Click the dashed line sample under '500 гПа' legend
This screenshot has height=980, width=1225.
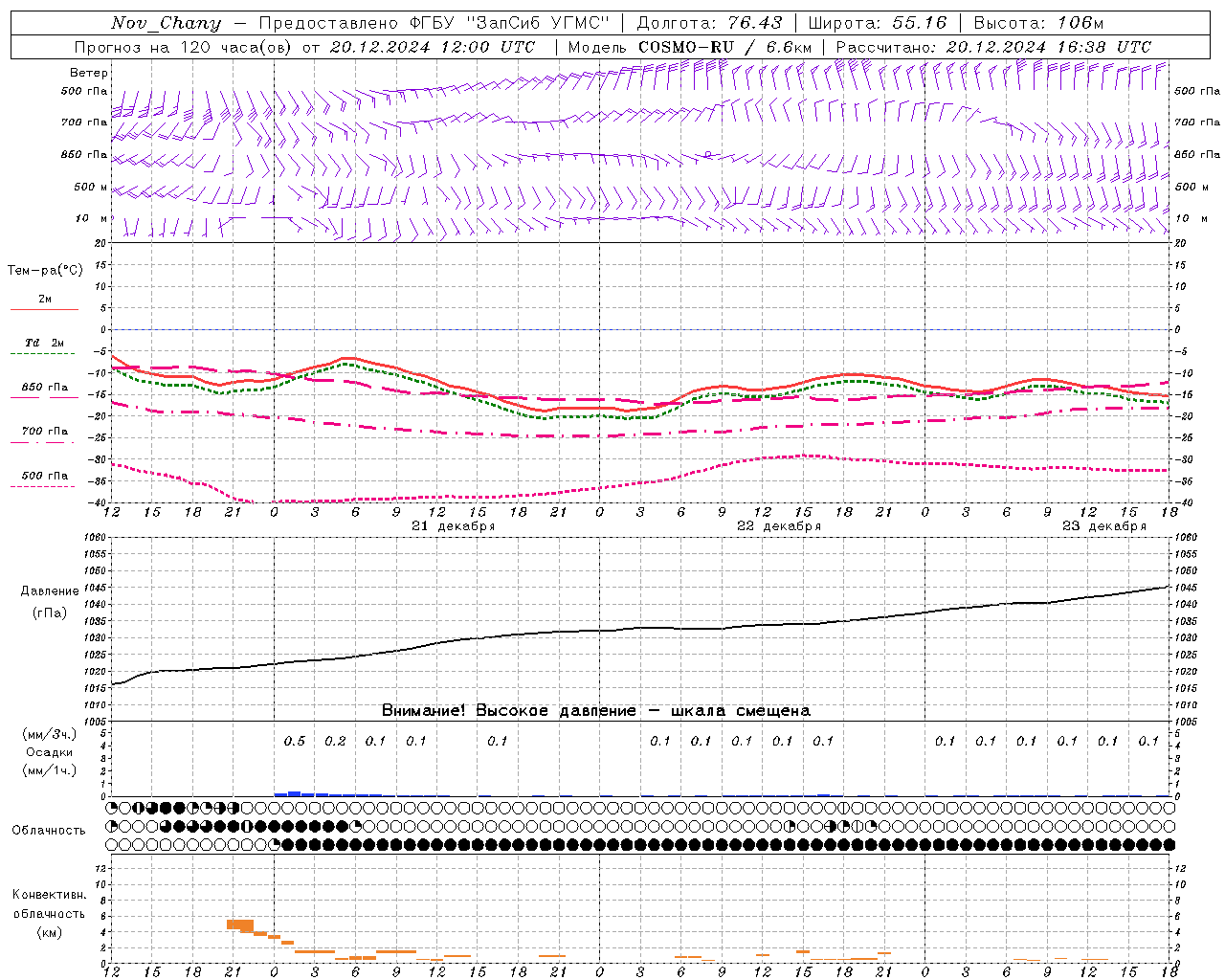pyautogui.click(x=43, y=486)
